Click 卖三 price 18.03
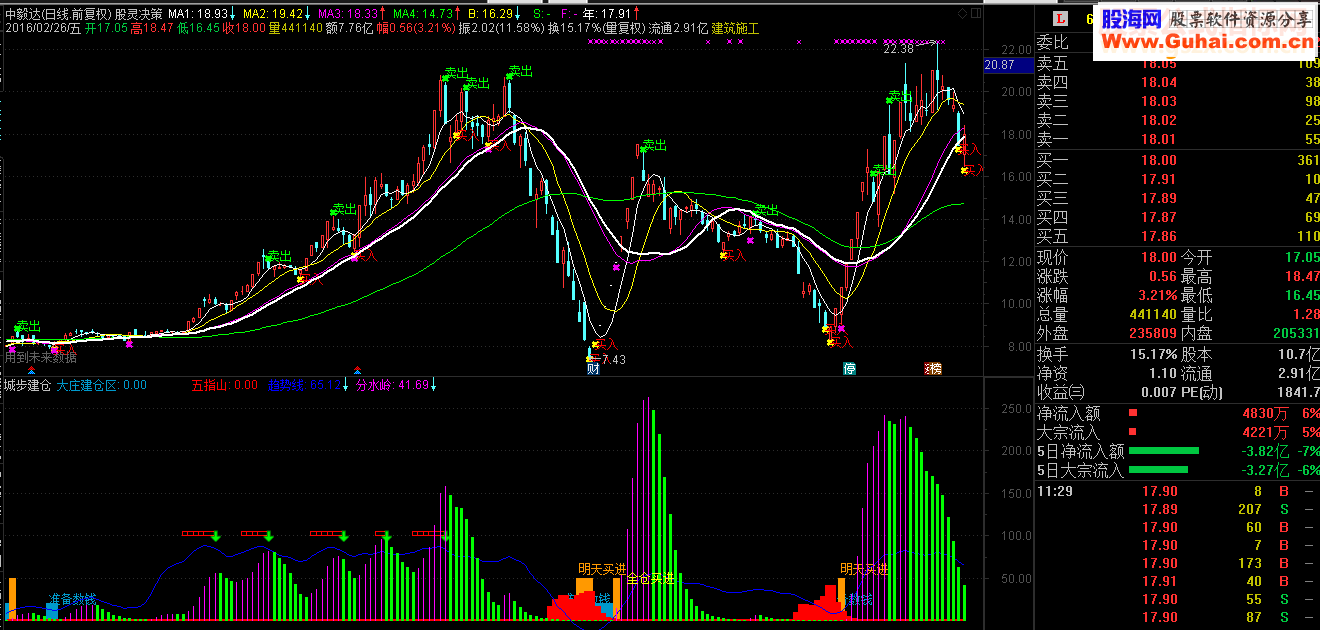This screenshot has height=630, width=1320. click(x=1160, y=101)
